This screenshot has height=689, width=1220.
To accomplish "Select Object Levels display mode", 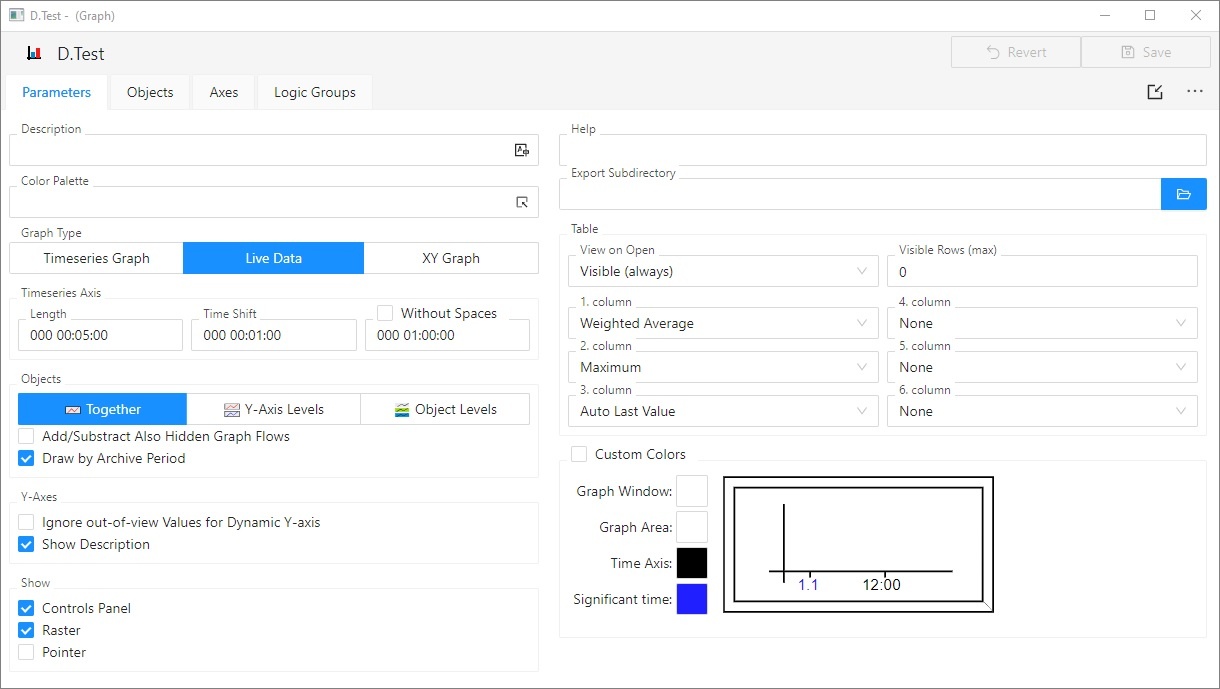I will point(445,409).
